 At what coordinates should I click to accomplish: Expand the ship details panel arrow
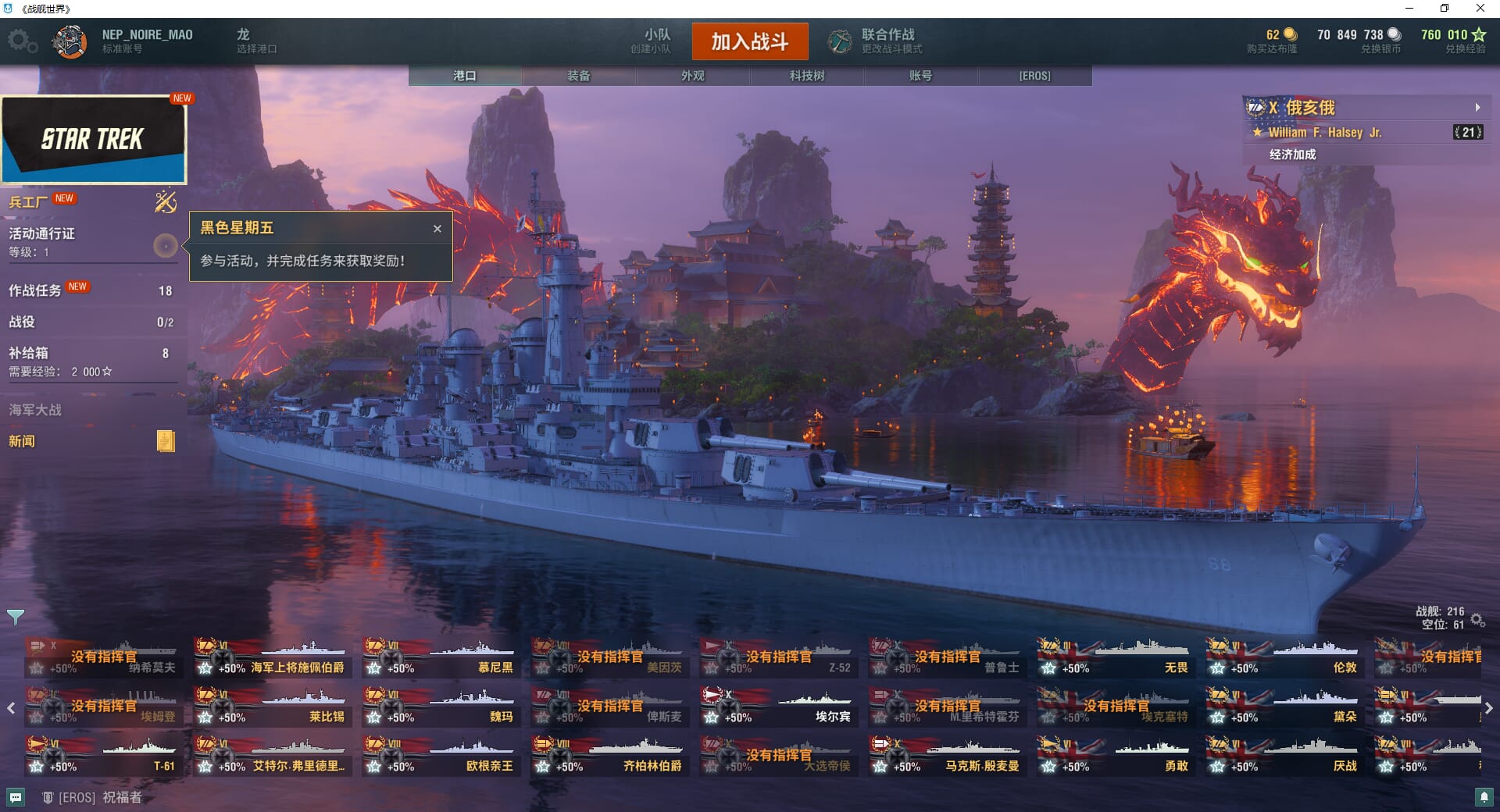pyautogui.click(x=1477, y=108)
